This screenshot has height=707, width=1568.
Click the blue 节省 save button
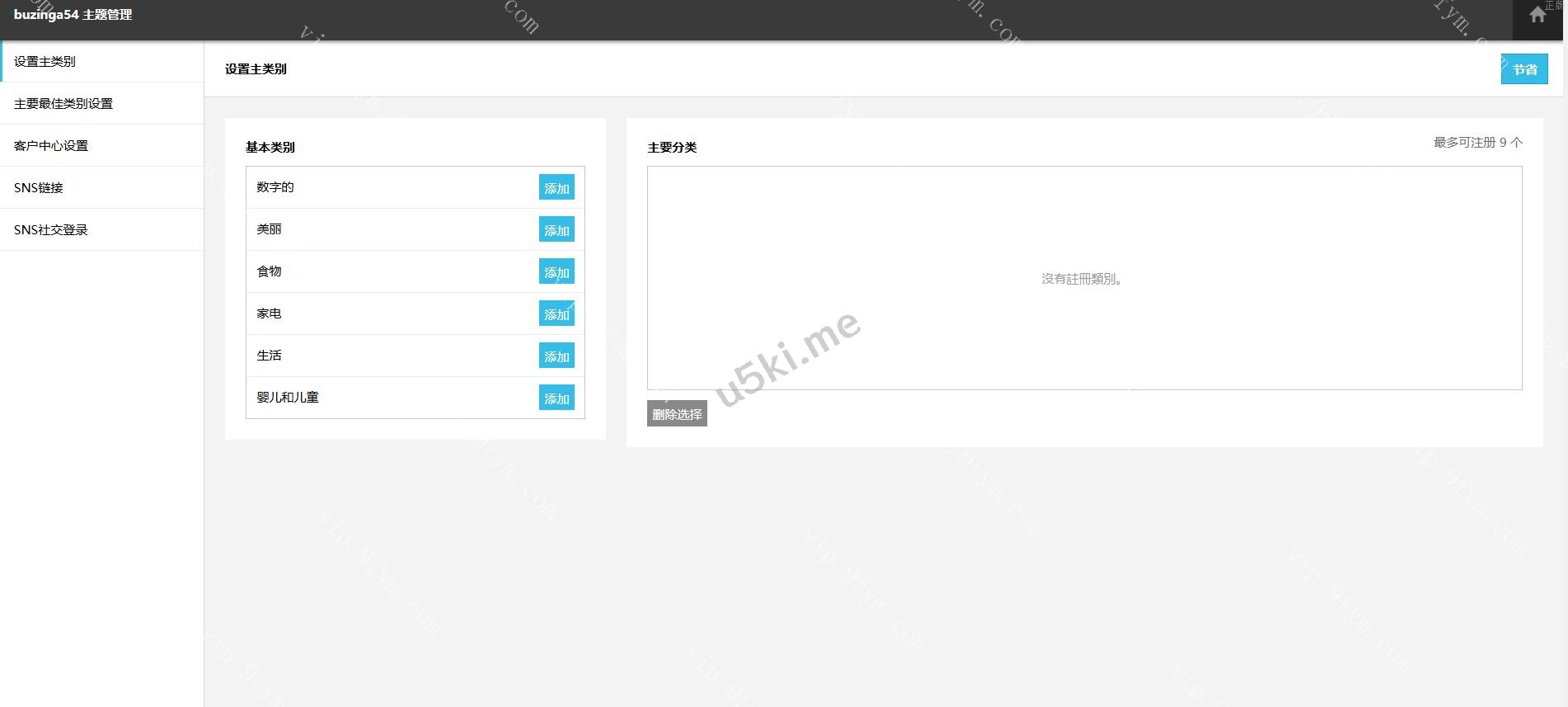click(x=1523, y=69)
